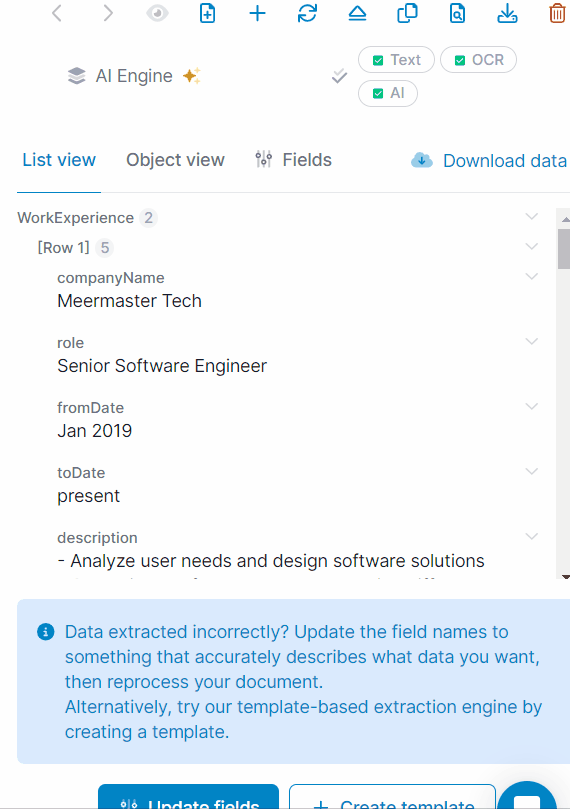Screen dimensions: 570x809
Task: Expand the companyName chevron
Action: (x=531, y=276)
